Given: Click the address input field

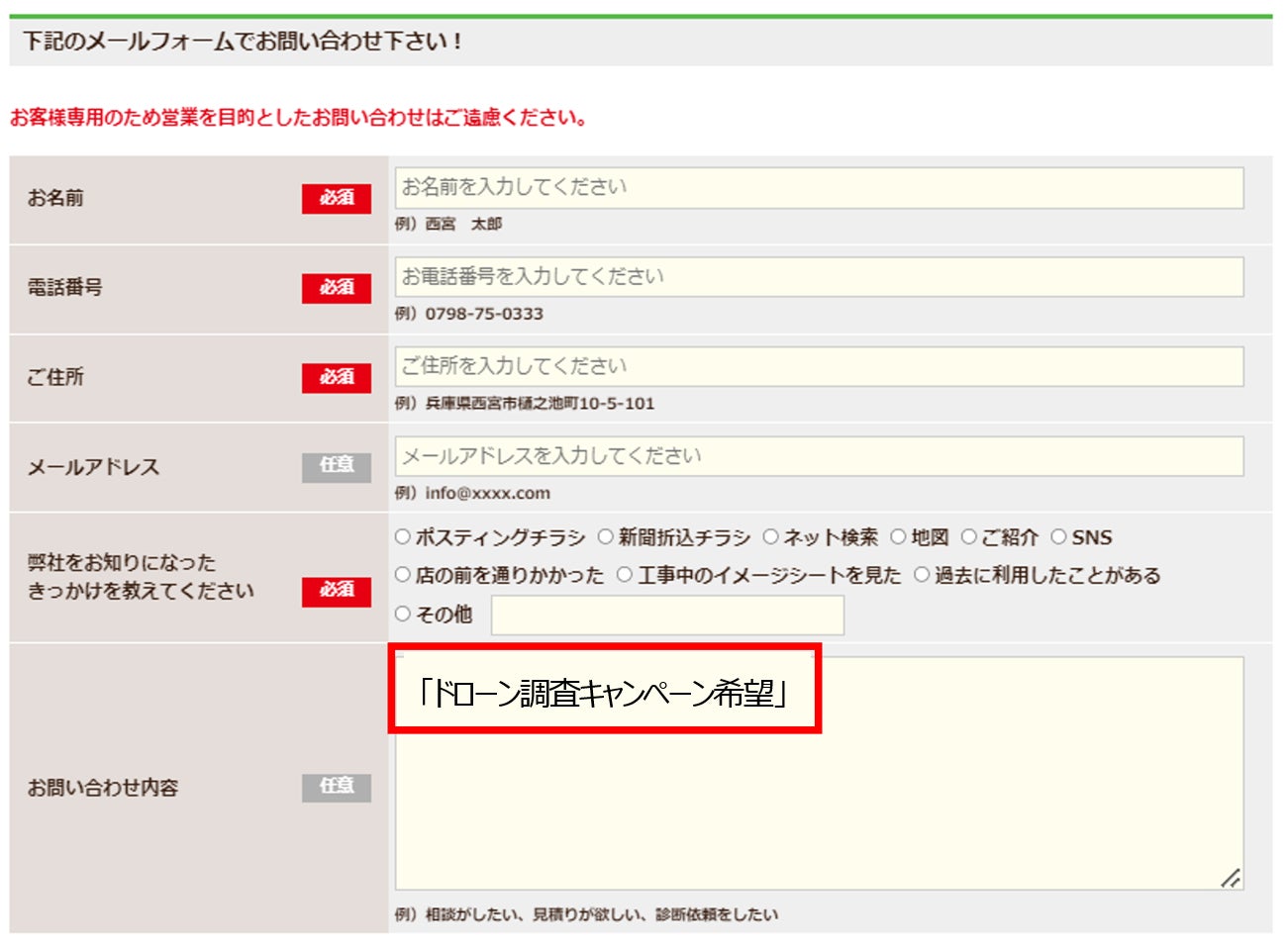Looking at the screenshot, I should (819, 366).
